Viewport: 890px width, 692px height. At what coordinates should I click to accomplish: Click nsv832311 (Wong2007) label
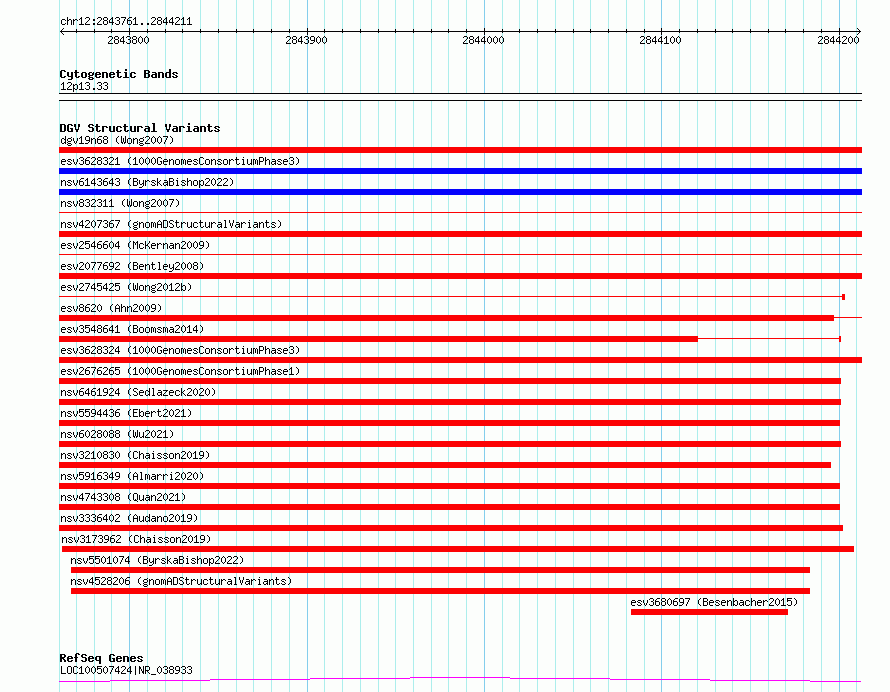coord(120,203)
